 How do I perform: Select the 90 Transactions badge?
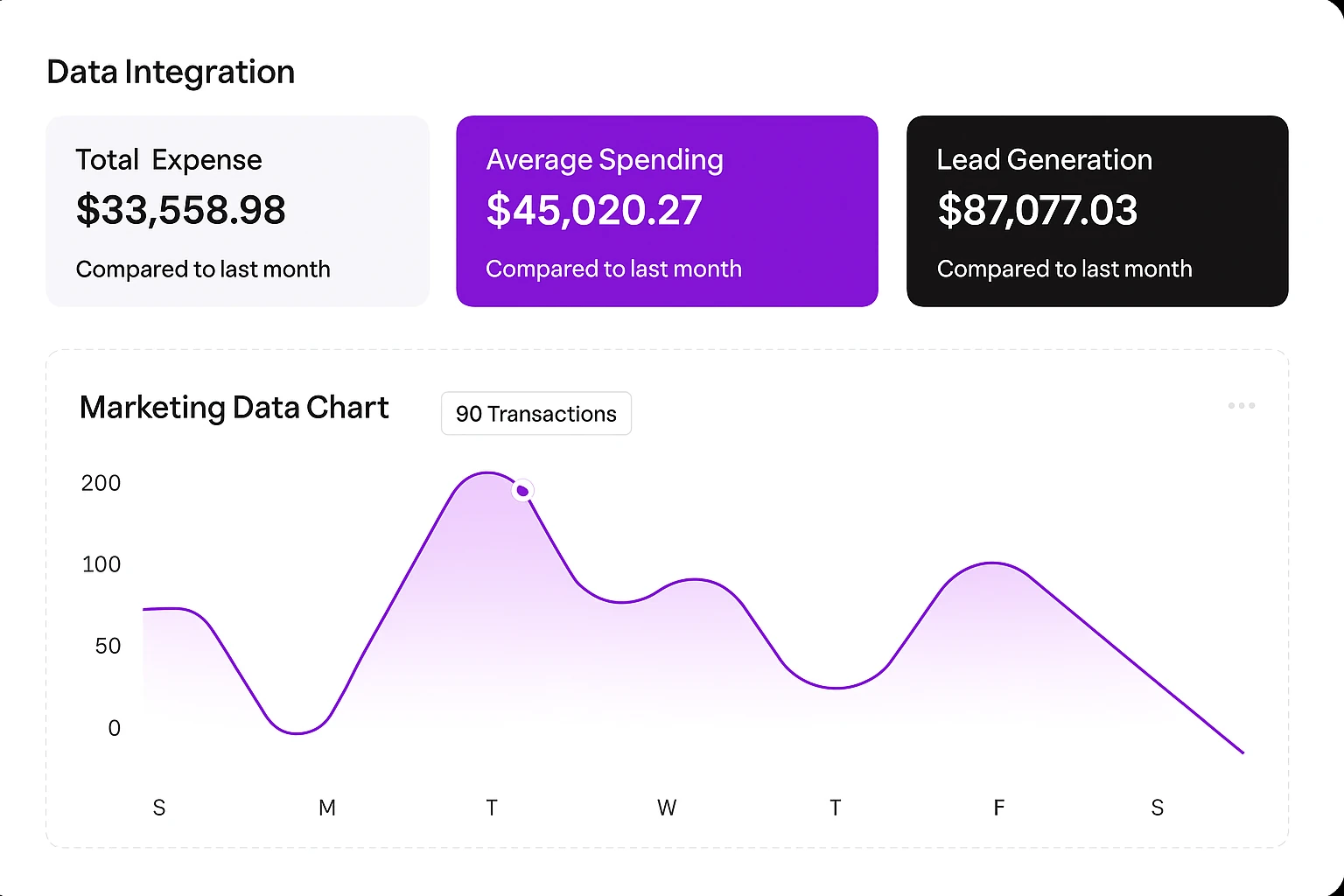535,413
